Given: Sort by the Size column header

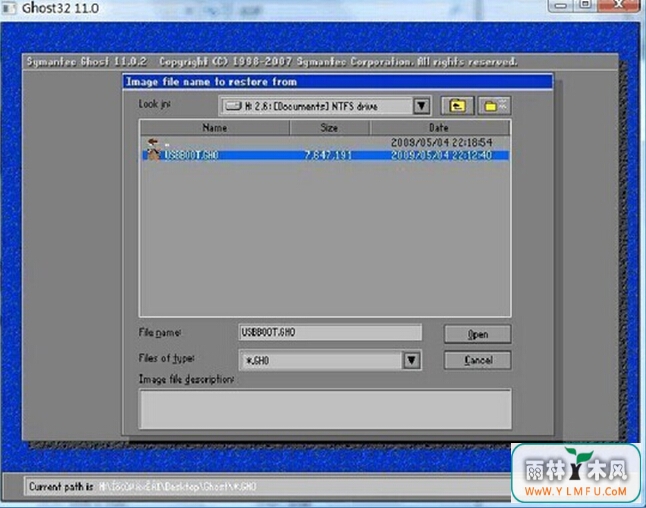Looking at the screenshot, I should coord(329,128).
